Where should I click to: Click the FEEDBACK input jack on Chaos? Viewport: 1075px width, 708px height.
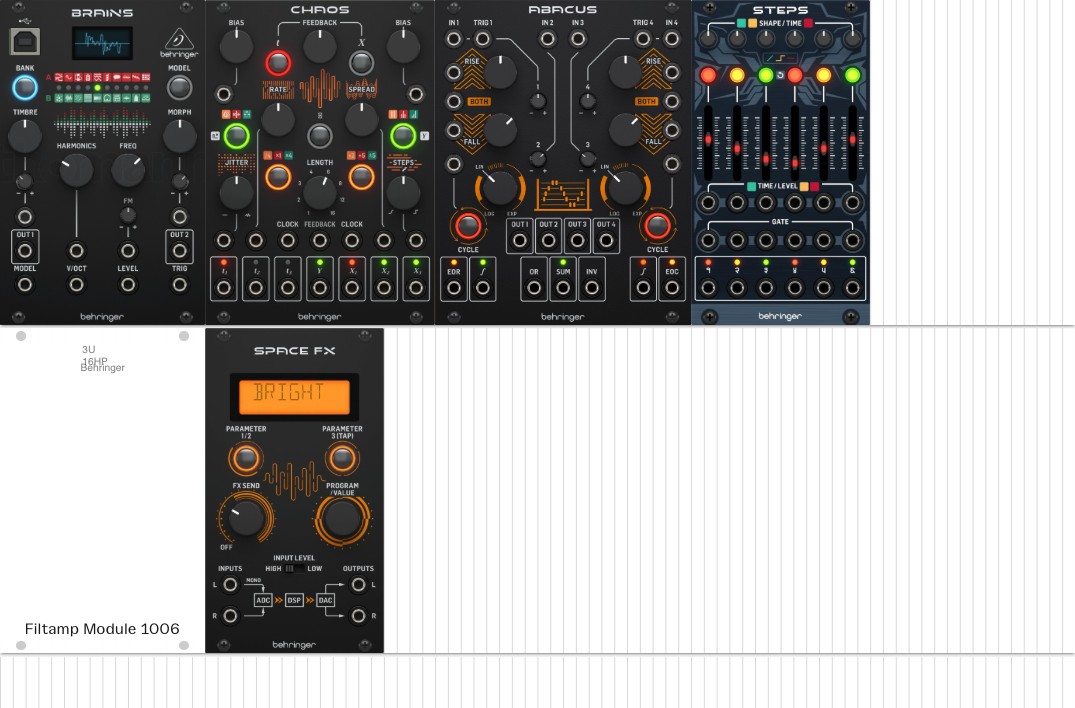pyautogui.click(x=319, y=241)
